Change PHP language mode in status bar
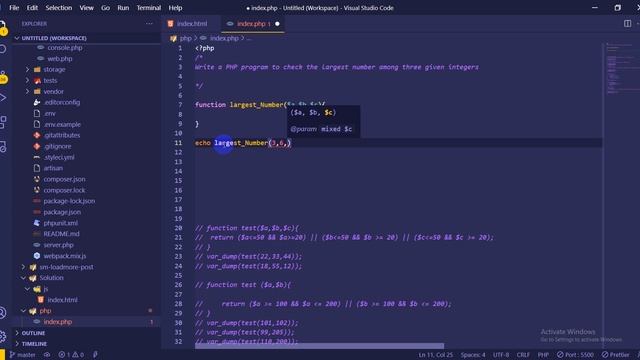 point(543,355)
